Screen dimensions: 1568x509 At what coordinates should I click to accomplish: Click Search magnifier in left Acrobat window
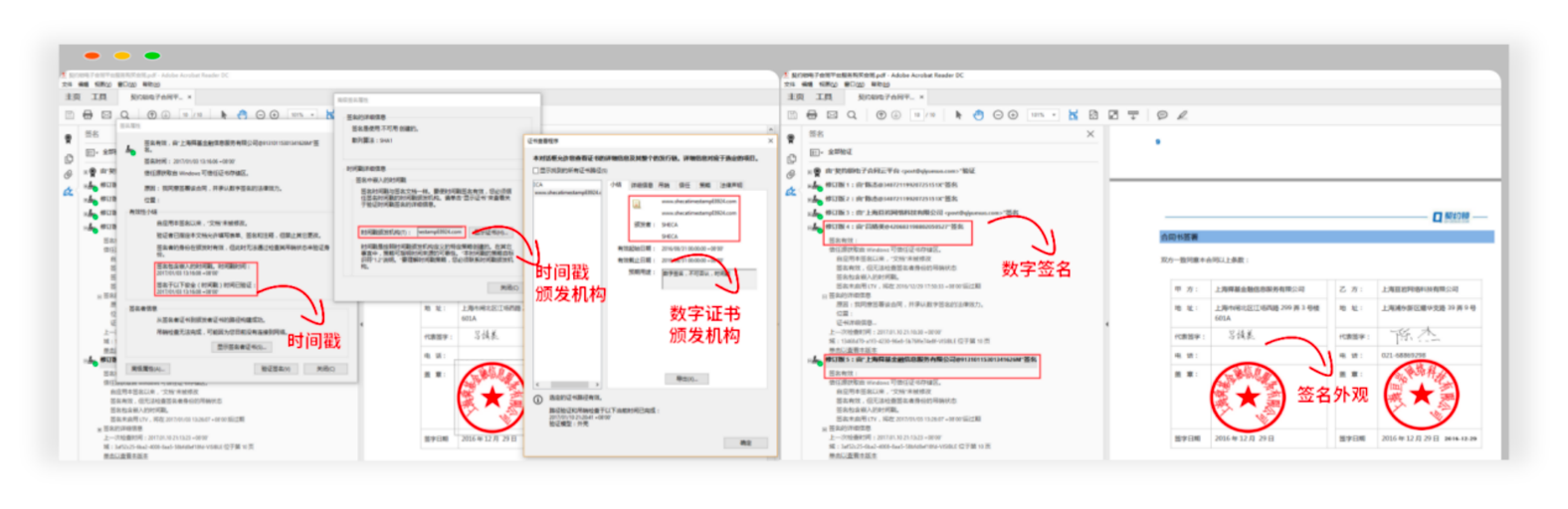(124, 114)
